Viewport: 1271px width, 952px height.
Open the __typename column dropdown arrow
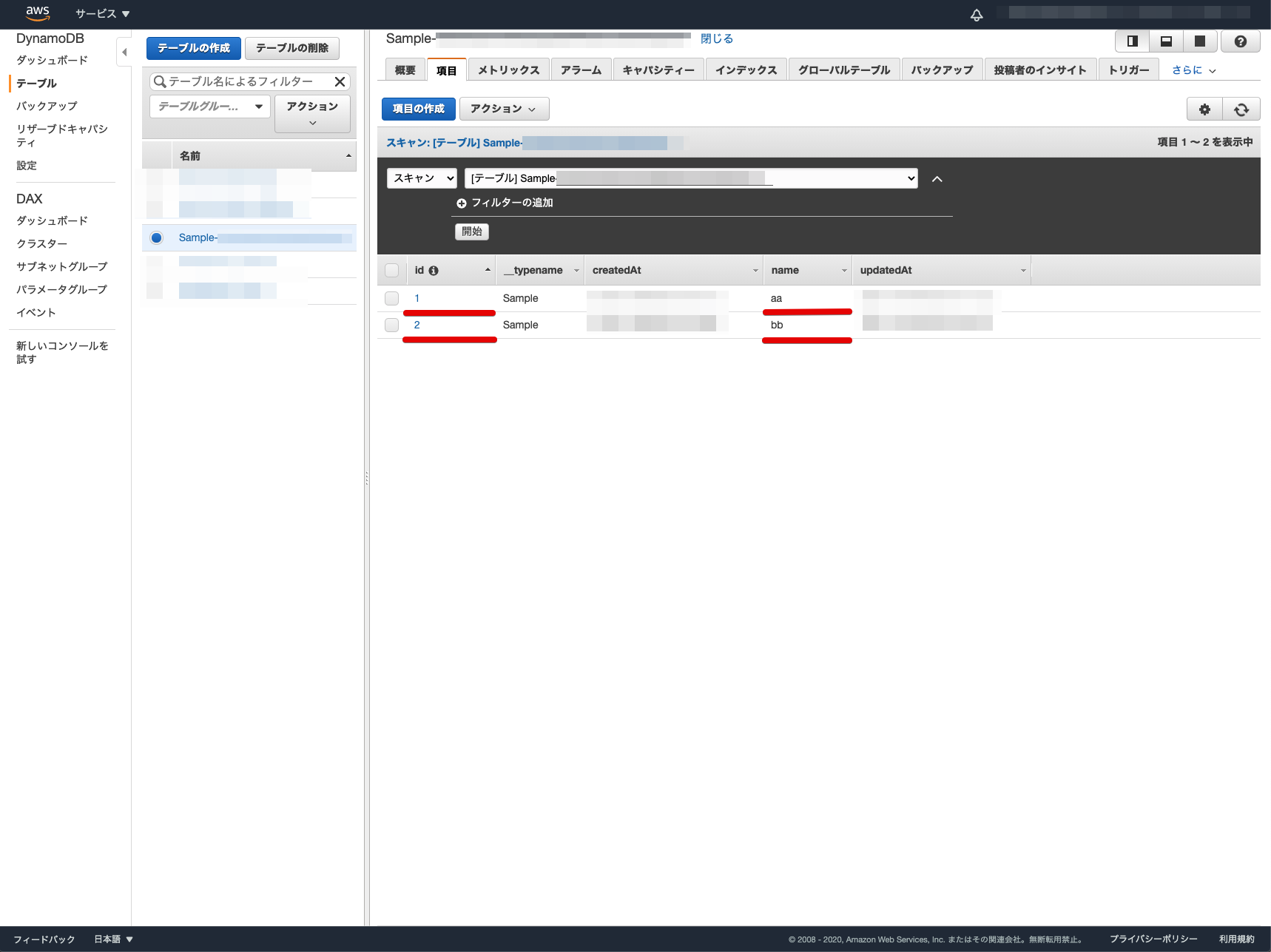point(576,271)
